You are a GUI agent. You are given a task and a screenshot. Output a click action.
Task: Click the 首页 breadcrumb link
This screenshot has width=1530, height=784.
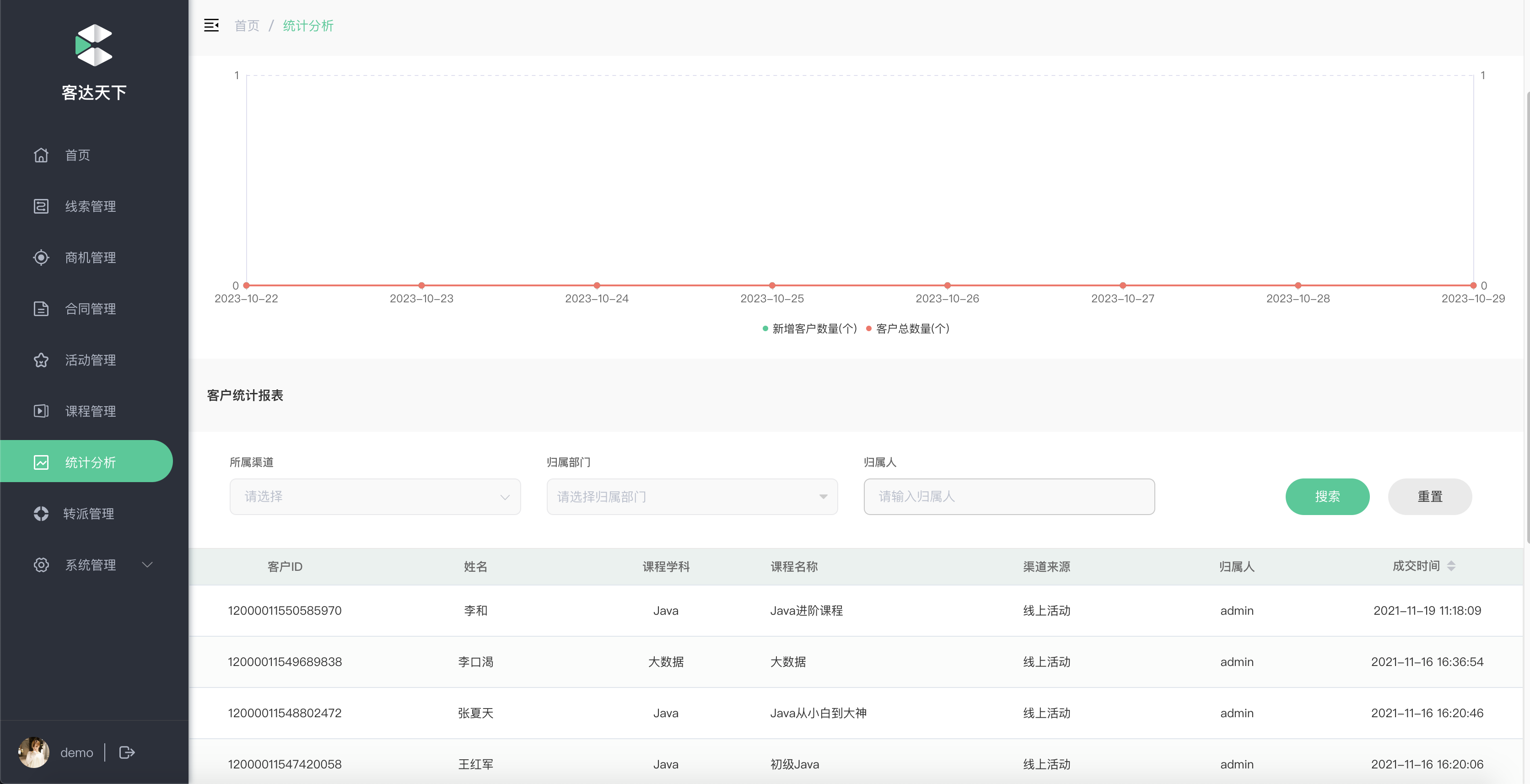[247, 26]
